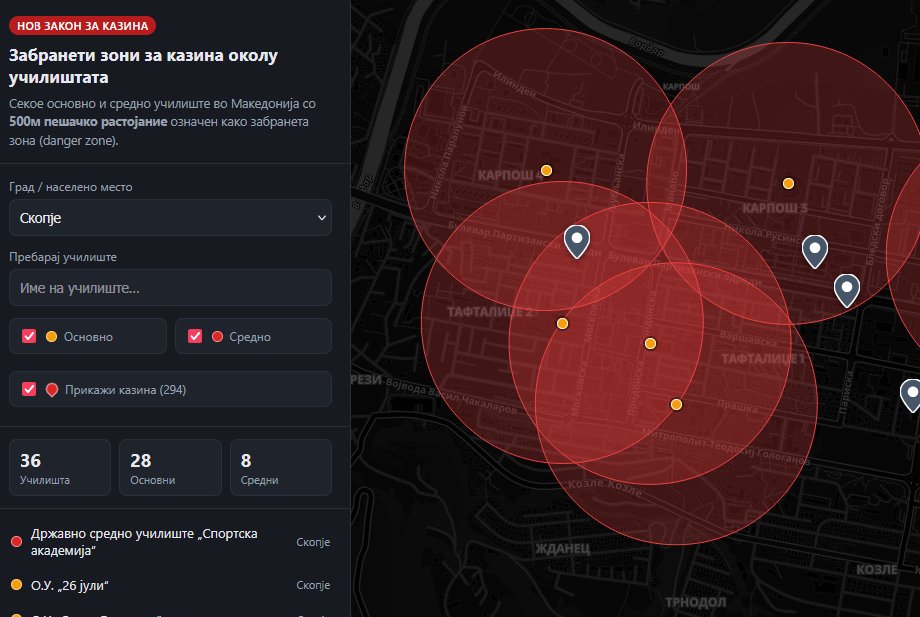Click the school name search field
This screenshot has height=617, width=920.
pos(170,287)
